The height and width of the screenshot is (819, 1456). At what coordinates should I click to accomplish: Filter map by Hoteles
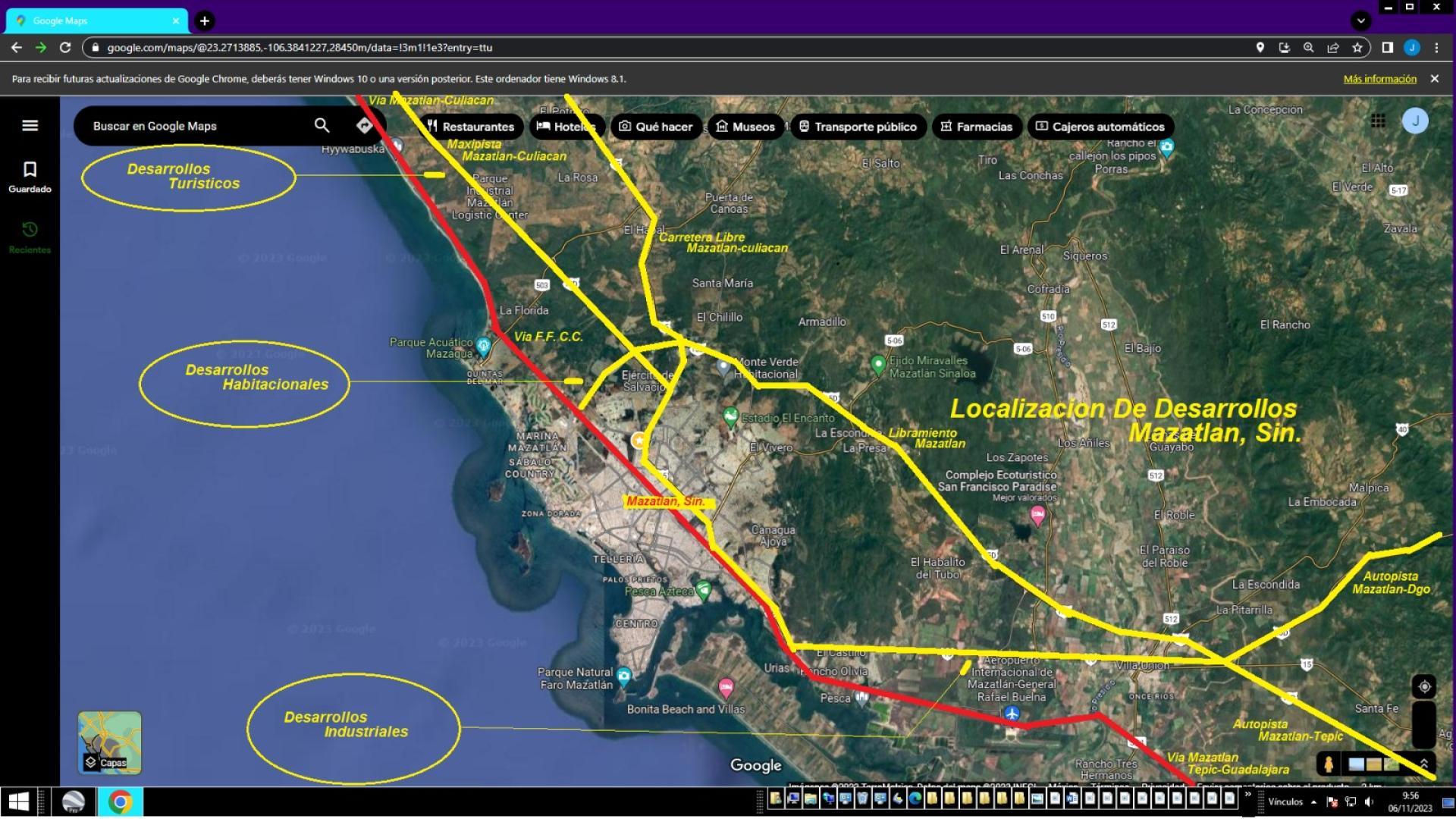point(566,127)
